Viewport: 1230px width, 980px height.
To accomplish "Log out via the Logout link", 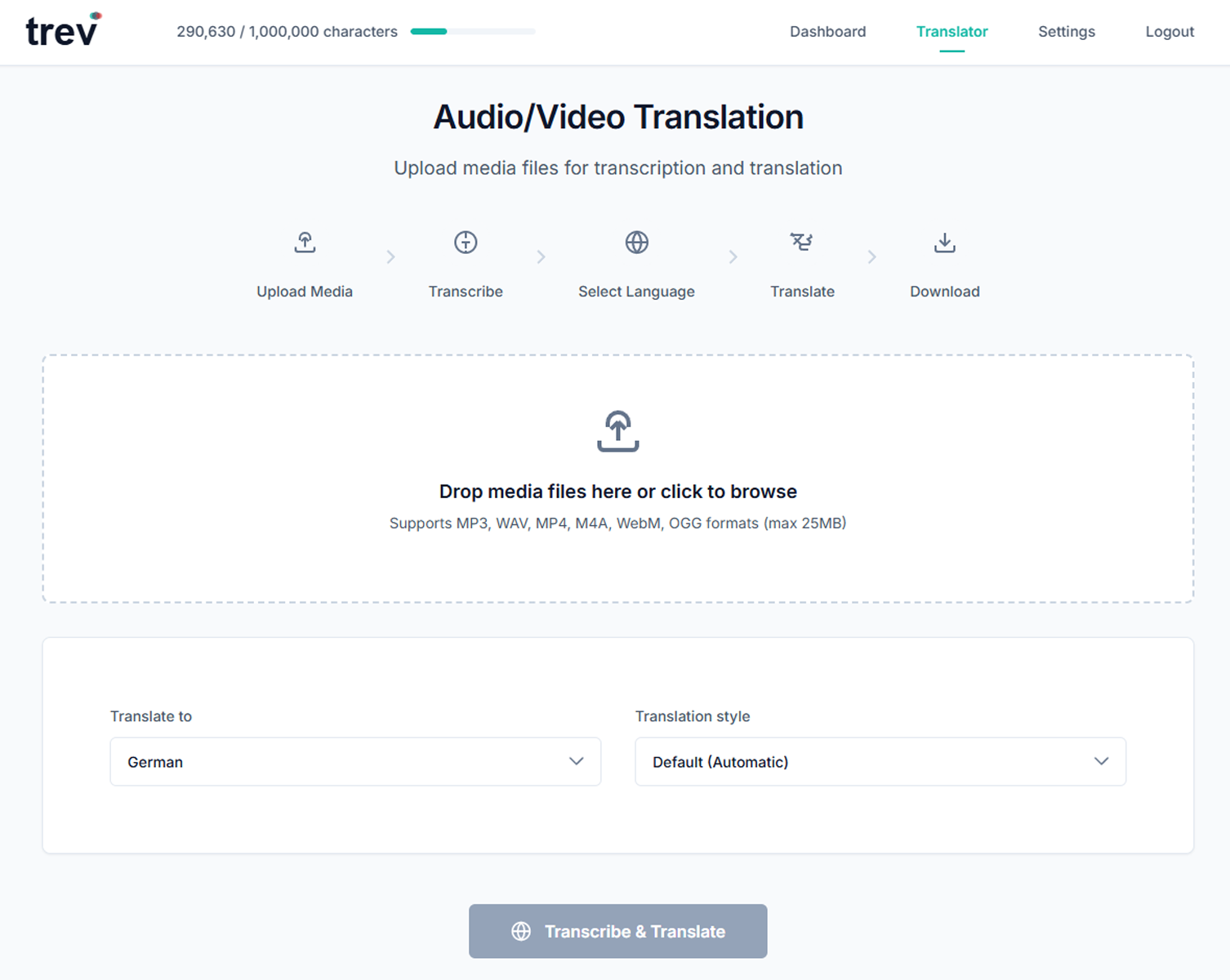I will 1169,32.
